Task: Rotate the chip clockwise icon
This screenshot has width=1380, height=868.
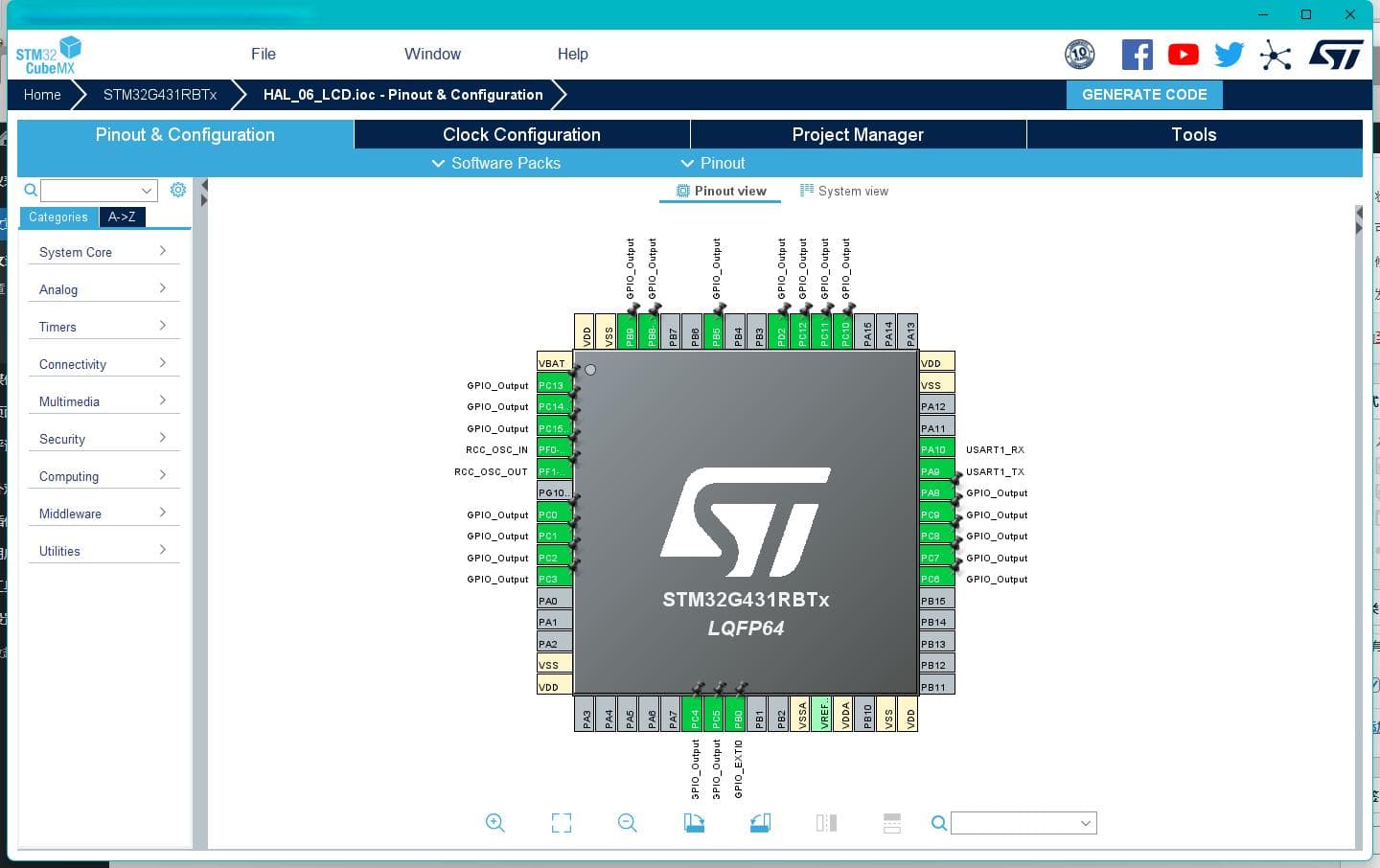Action: click(x=694, y=823)
